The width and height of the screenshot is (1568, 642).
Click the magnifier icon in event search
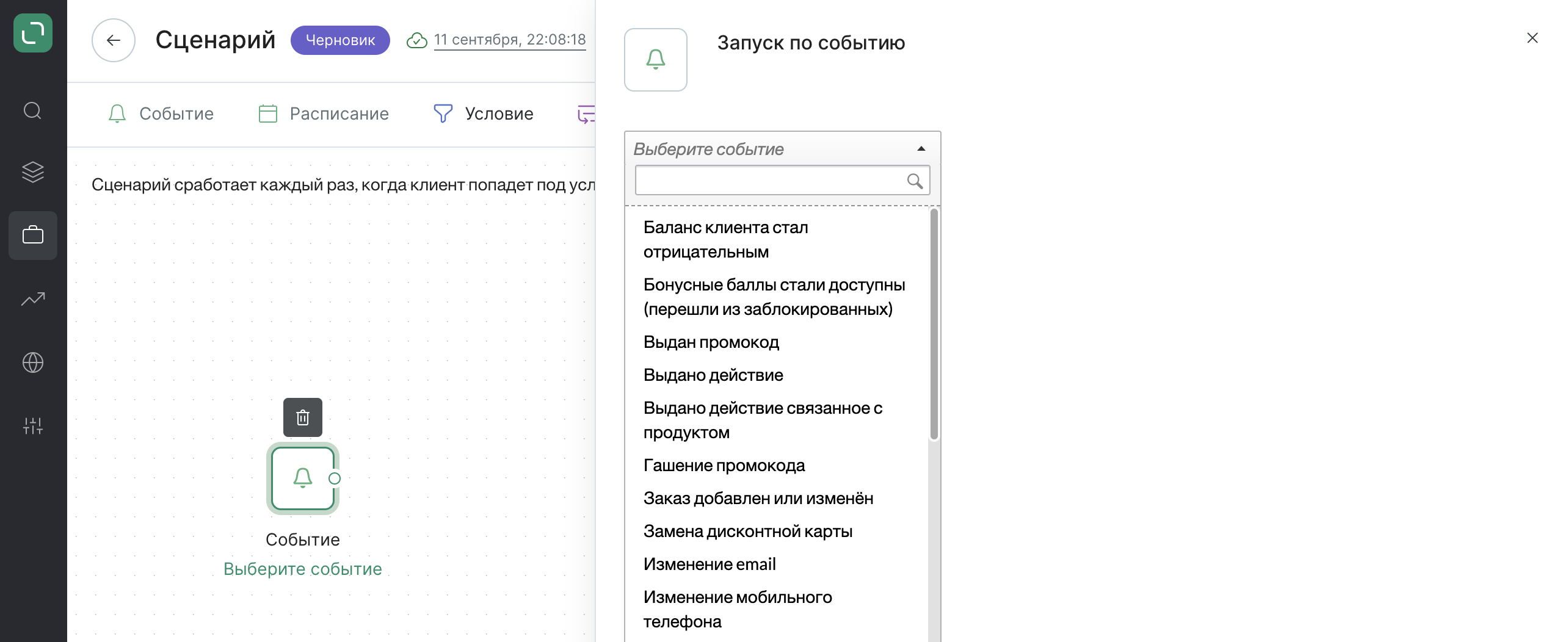click(x=915, y=181)
